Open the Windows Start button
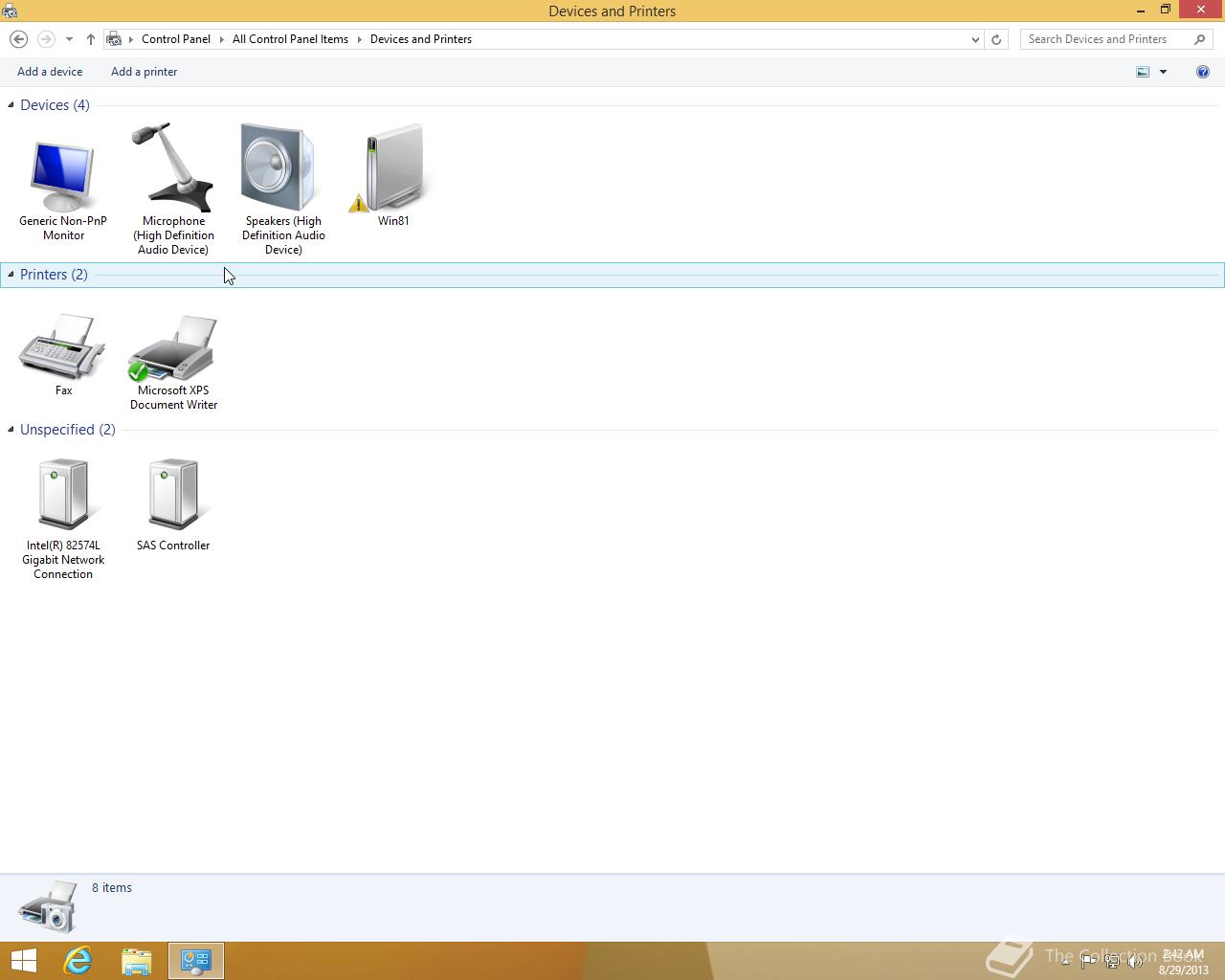The width and height of the screenshot is (1225, 980). (23, 961)
